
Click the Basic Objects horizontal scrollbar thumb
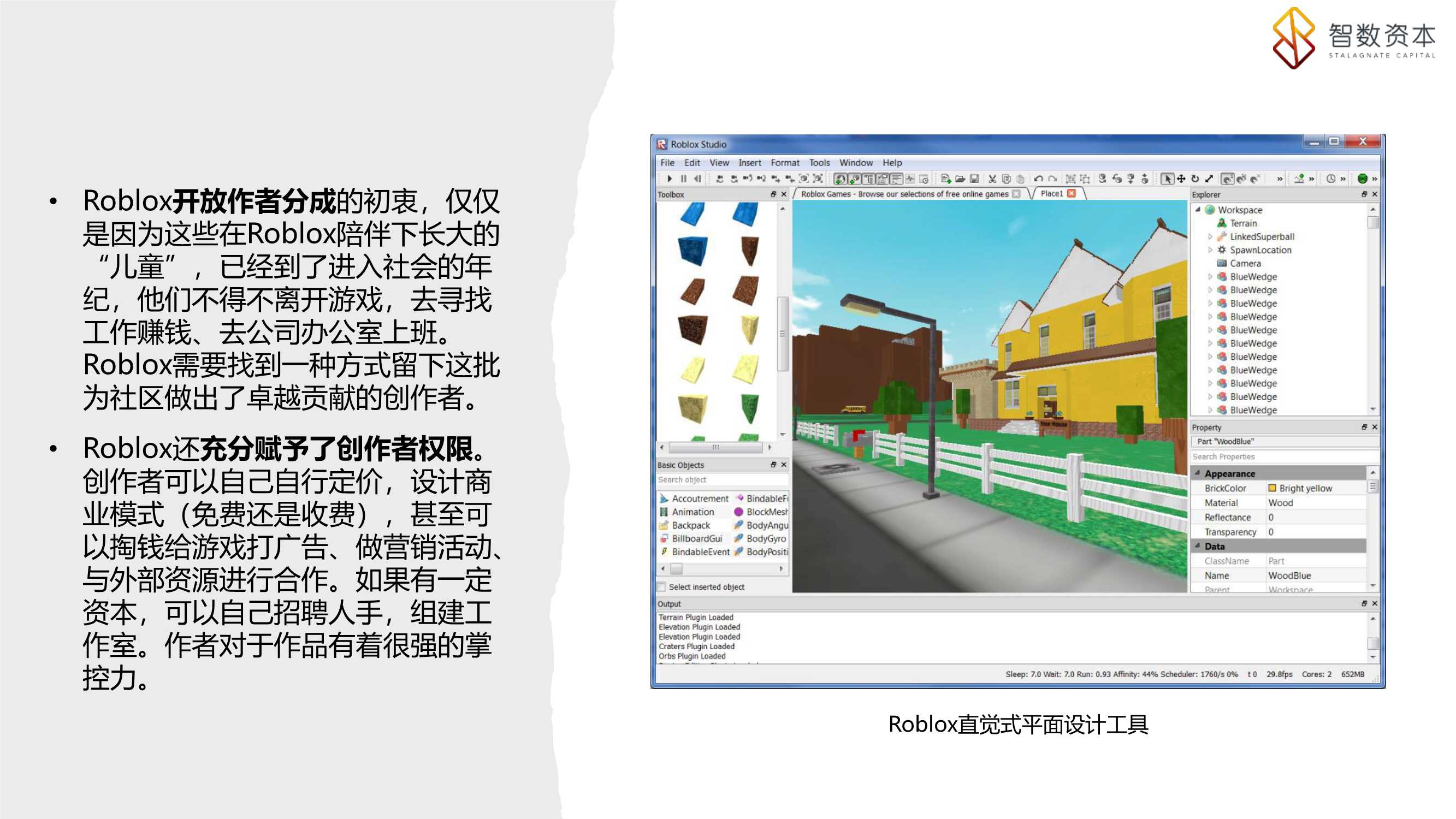[677, 568]
